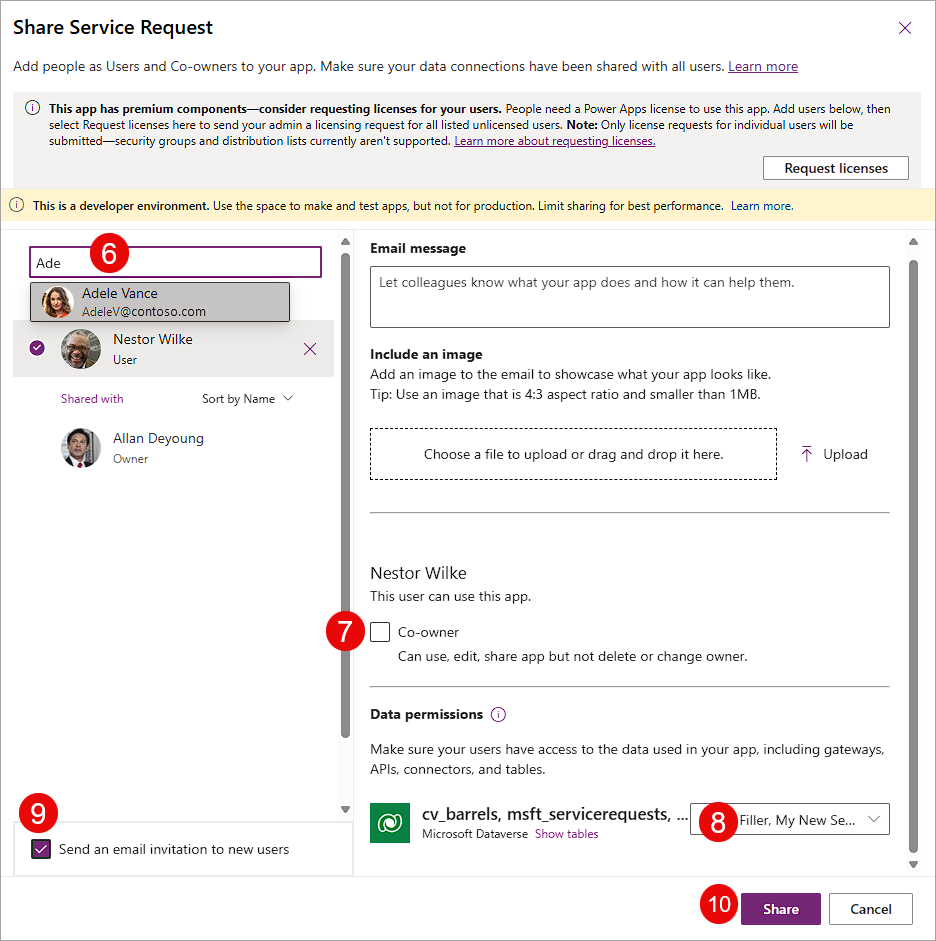The height and width of the screenshot is (941, 936).
Task: Click Nestor Wilke's avatar photo
Action: [x=81, y=349]
